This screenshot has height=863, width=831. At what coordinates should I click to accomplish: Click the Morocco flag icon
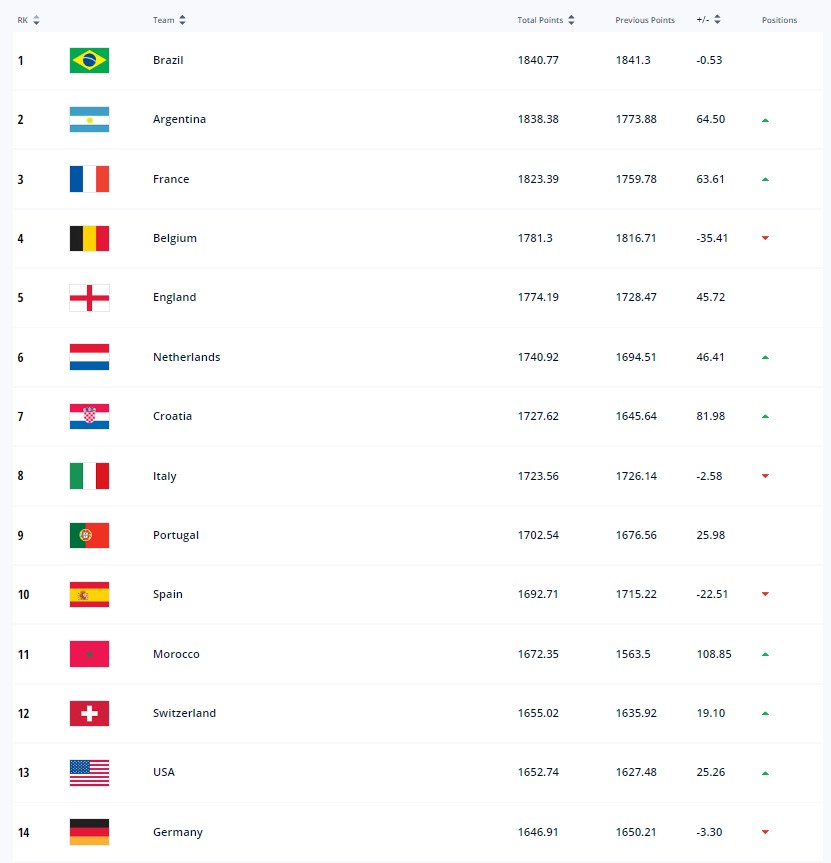point(89,654)
